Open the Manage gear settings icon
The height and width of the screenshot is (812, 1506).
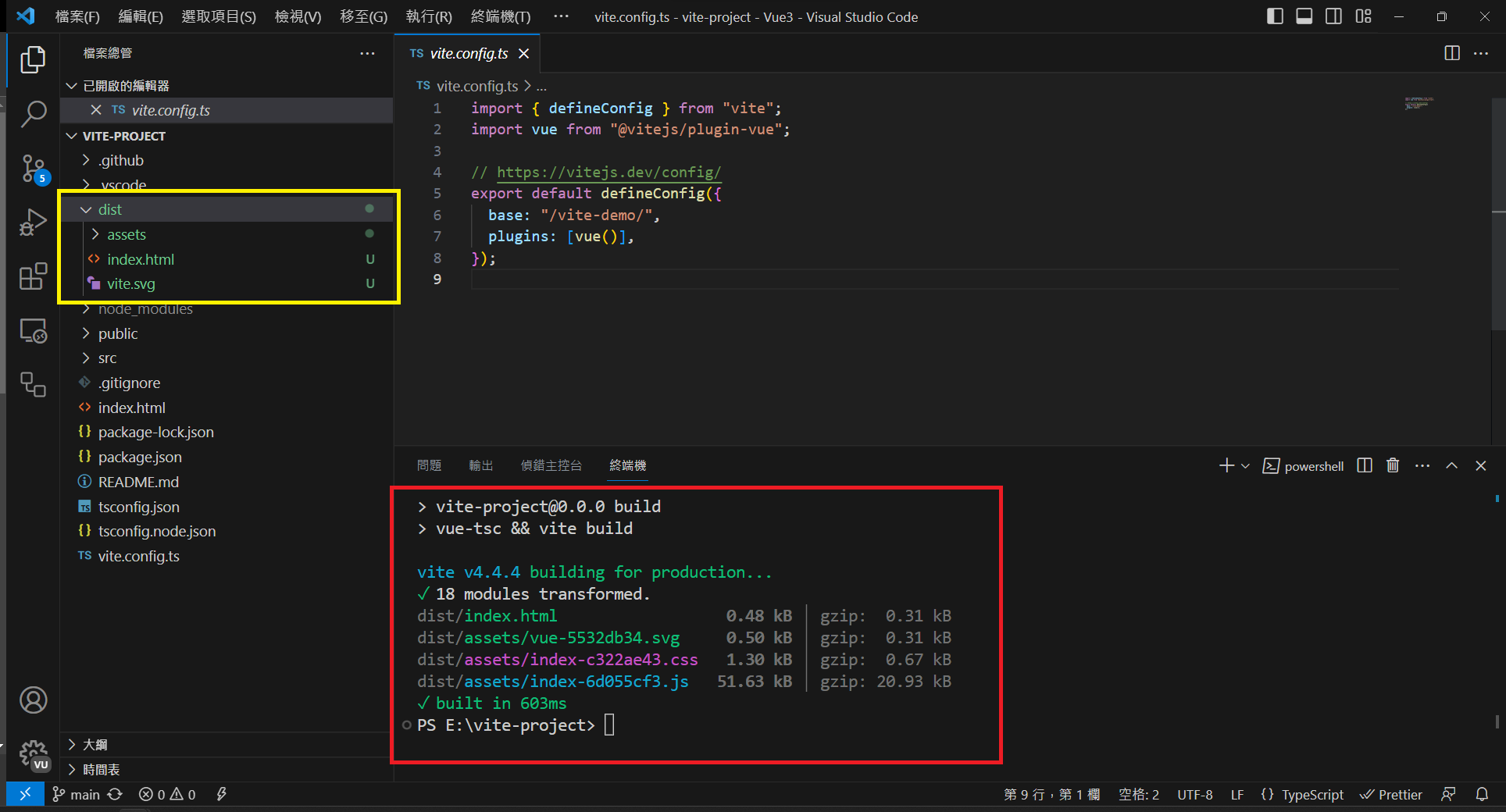[33, 755]
